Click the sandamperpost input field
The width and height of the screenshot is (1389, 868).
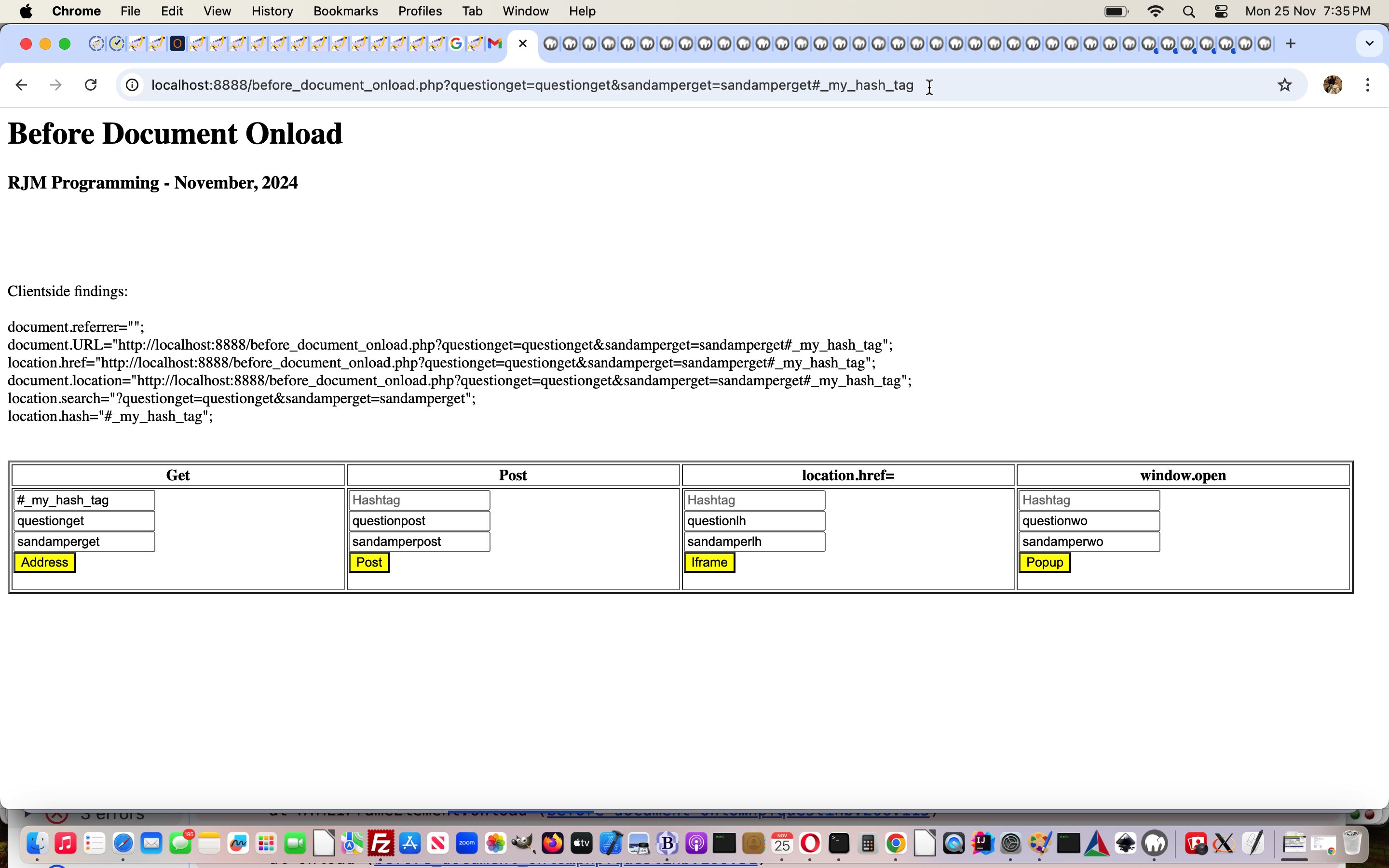pos(420,542)
